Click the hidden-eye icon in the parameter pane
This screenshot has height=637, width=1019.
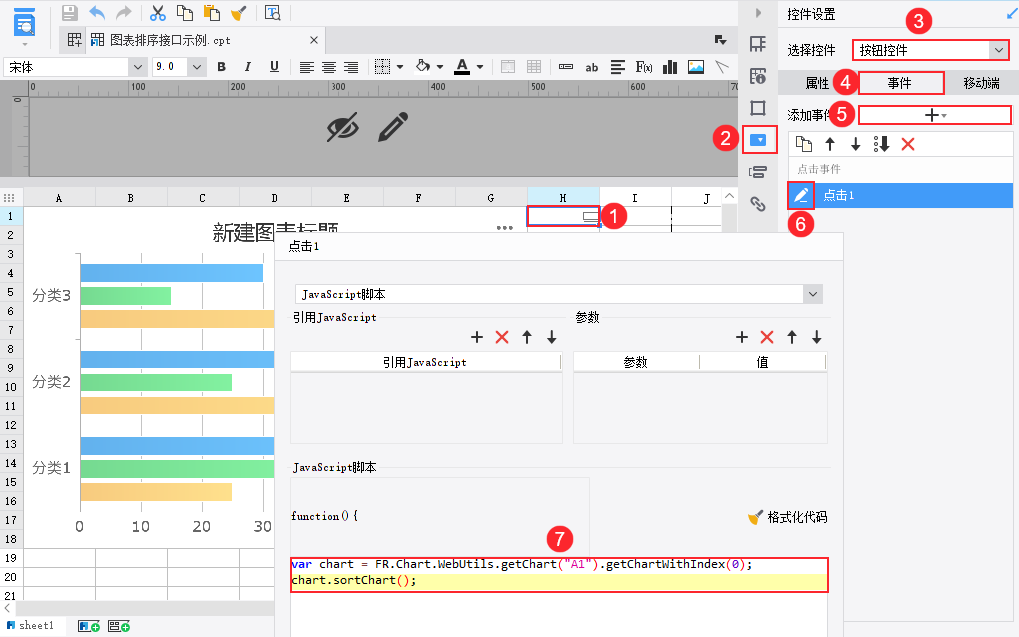coord(342,127)
